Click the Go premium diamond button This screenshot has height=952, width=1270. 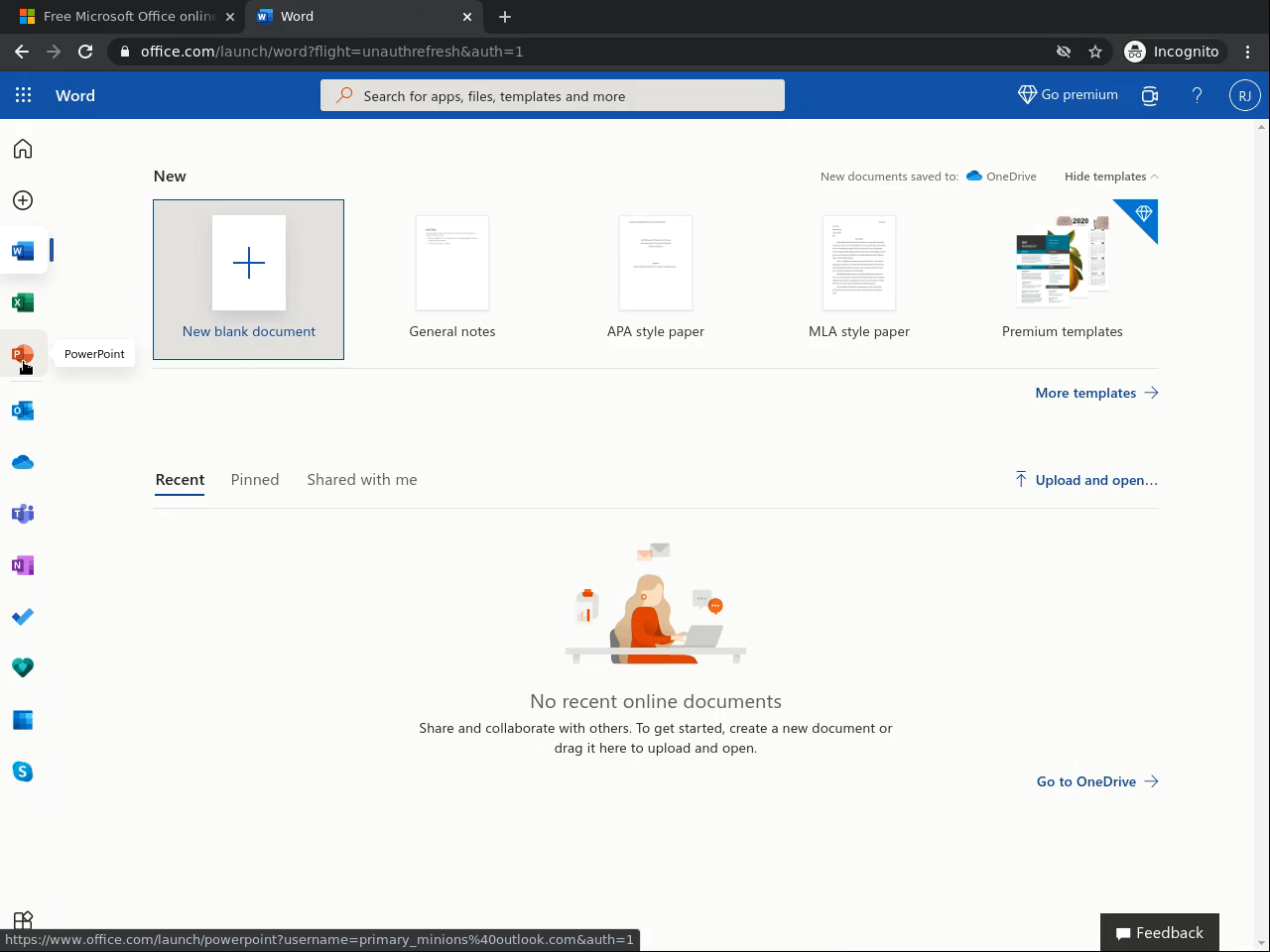(1068, 95)
